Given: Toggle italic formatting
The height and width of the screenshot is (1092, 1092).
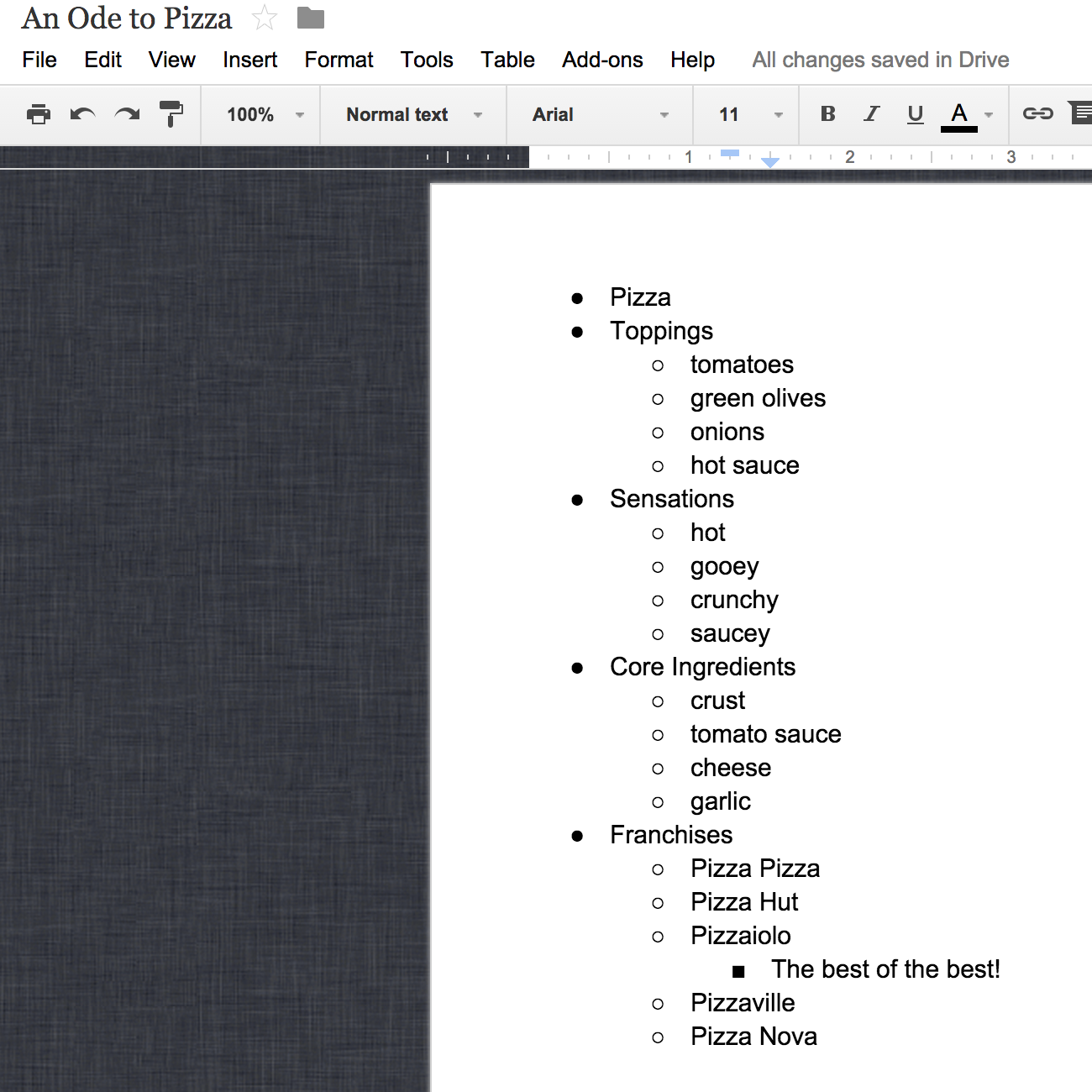Looking at the screenshot, I should tap(872, 114).
